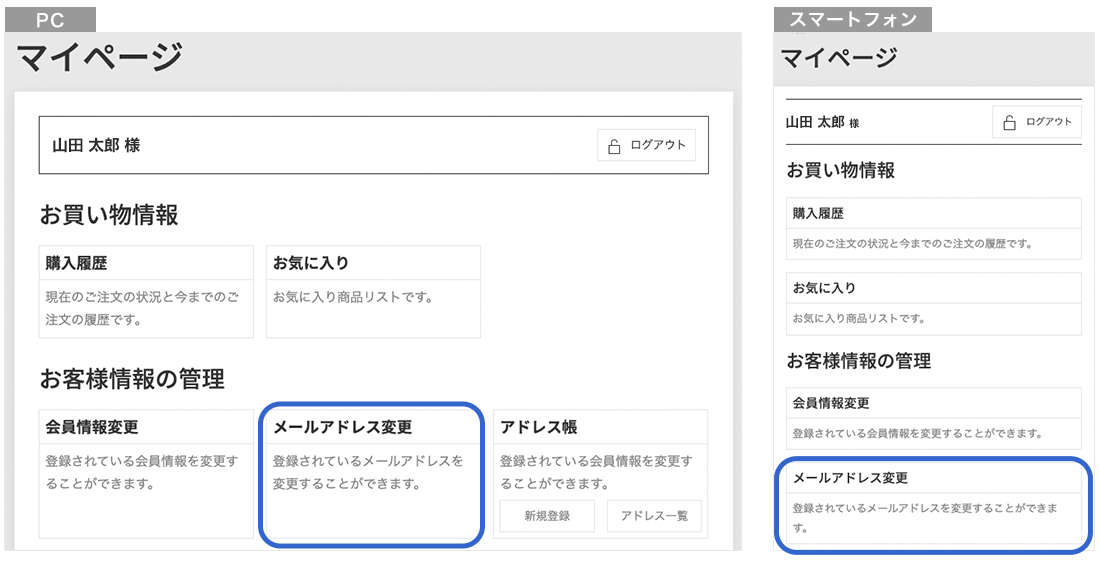Click the ログアウト button in smartphone view
1100x570 pixels.
coord(1037,122)
